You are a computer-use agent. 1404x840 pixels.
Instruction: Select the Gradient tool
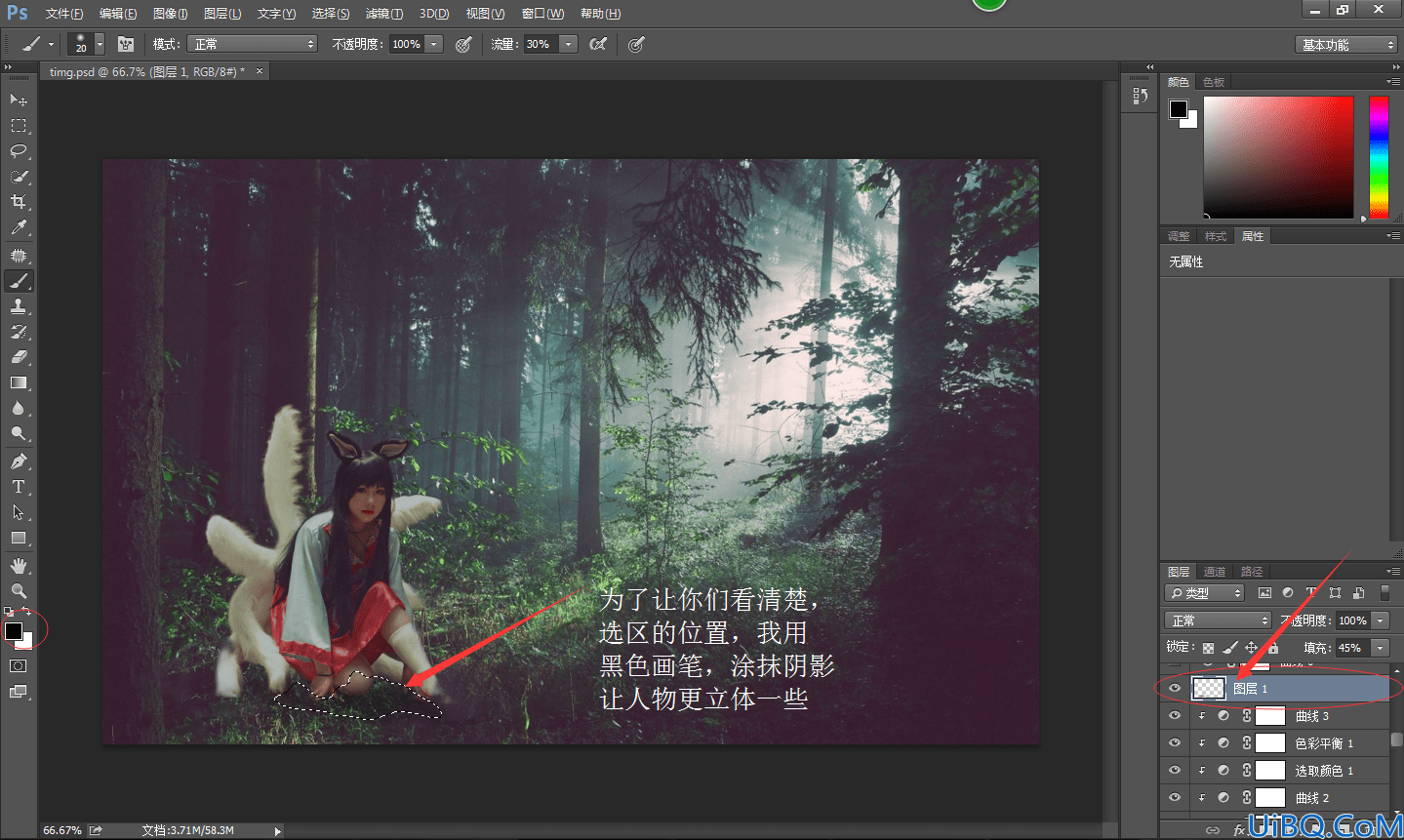[19, 382]
